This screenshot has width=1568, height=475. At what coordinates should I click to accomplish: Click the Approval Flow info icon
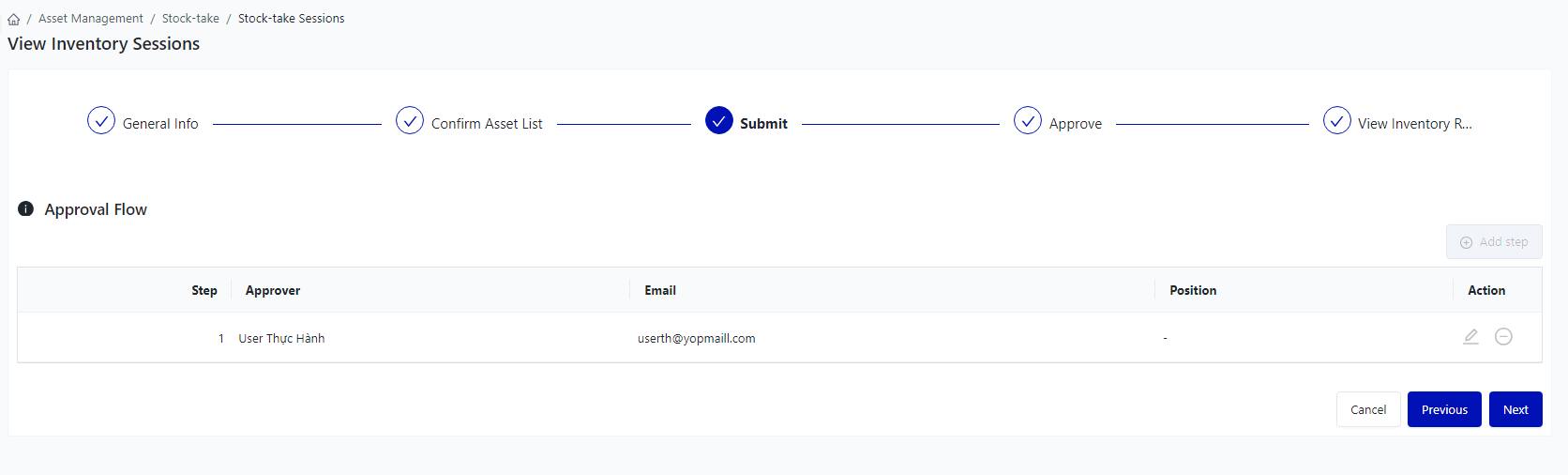coord(26,208)
